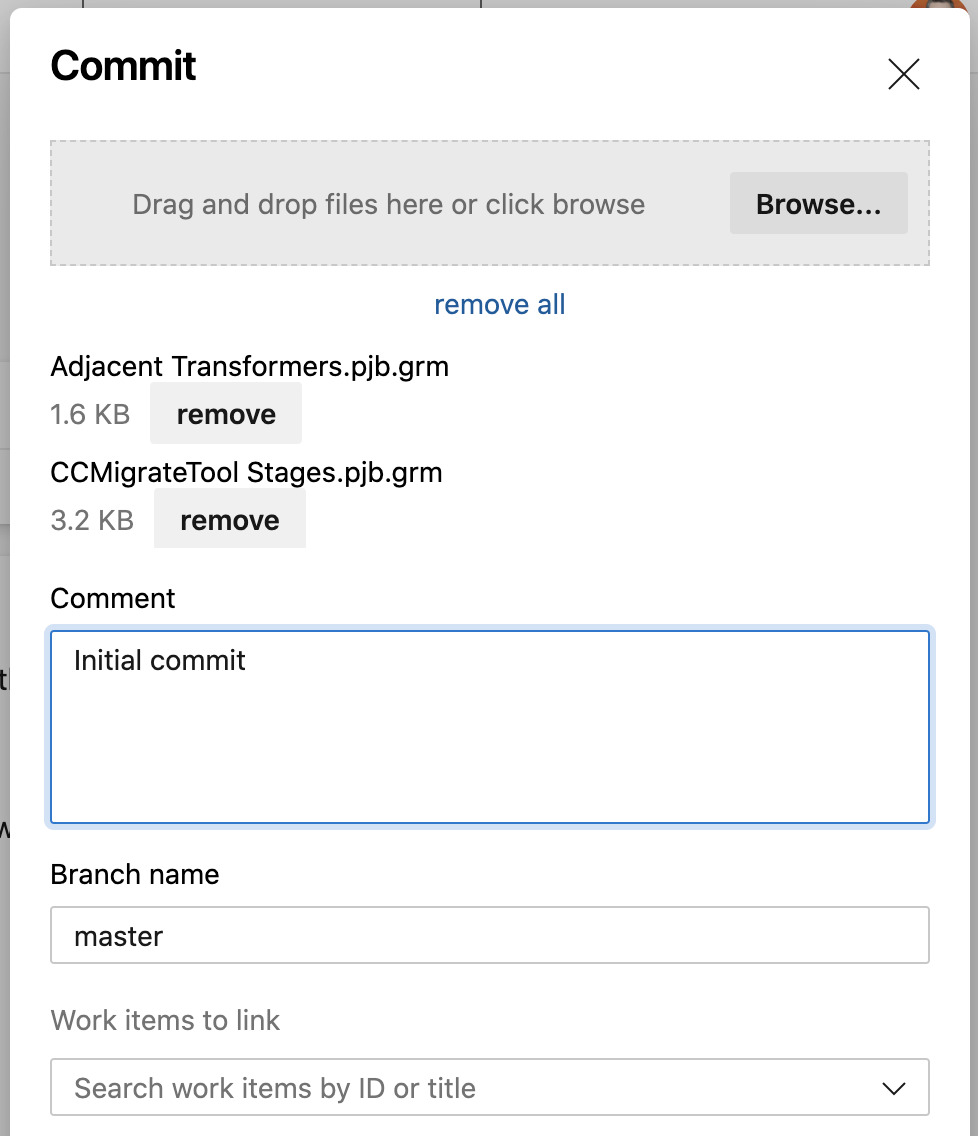Click into the Branch name field
This screenshot has height=1136, width=978.
(490, 936)
